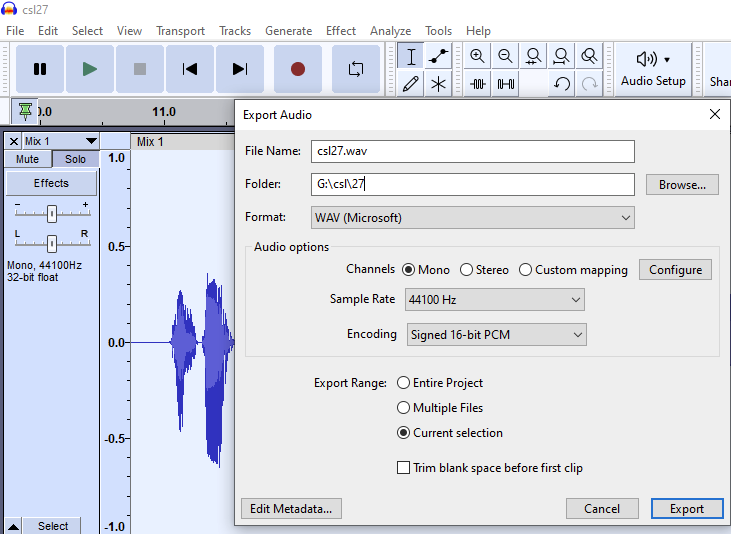Enable Trim blank space before first clip
This screenshot has height=534, width=731.
[x=404, y=468]
